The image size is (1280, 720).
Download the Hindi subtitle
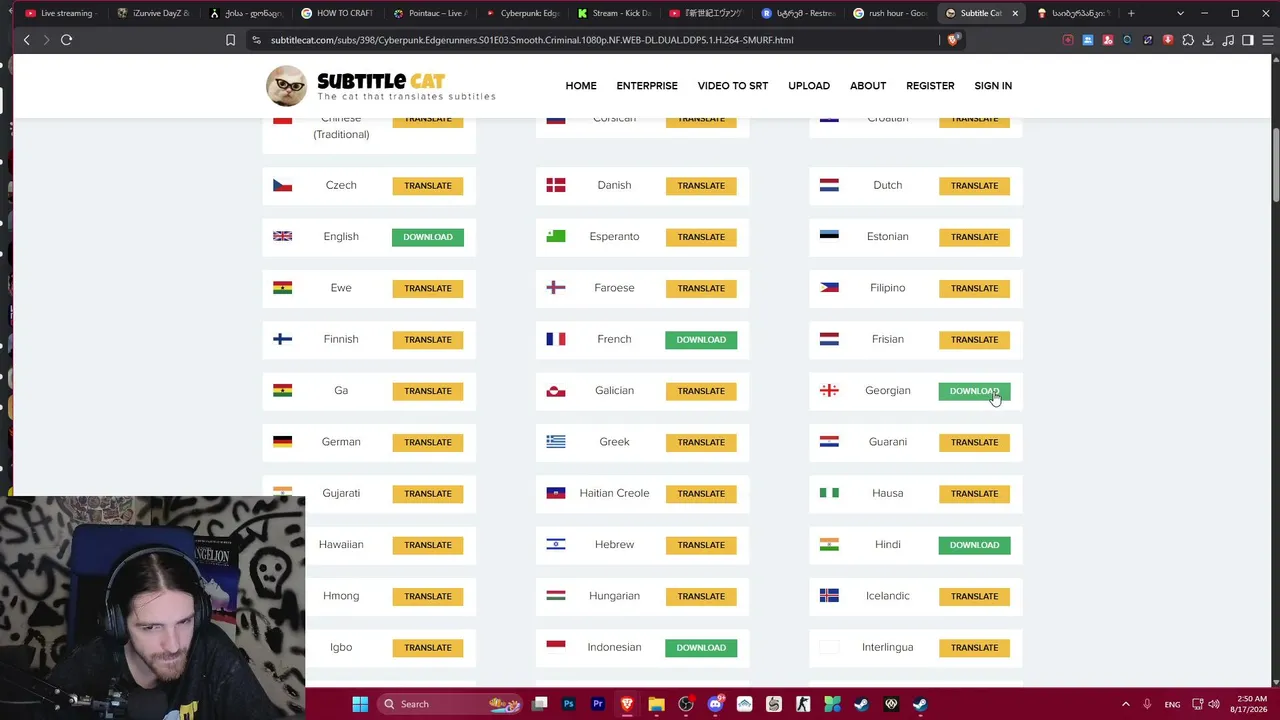pos(974,545)
